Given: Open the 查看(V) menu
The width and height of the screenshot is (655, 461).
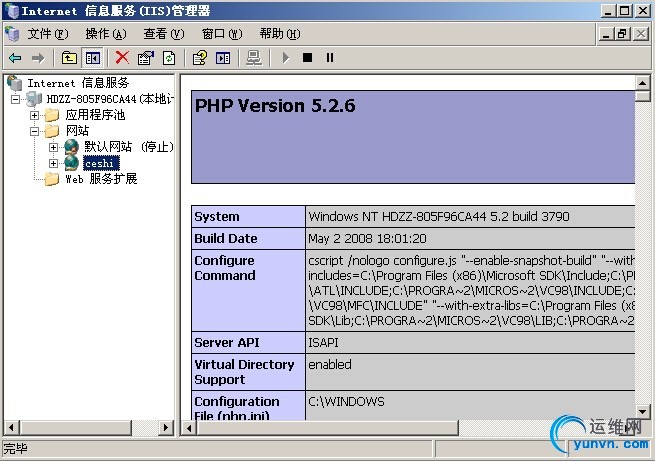Looking at the screenshot, I should click(164, 34).
